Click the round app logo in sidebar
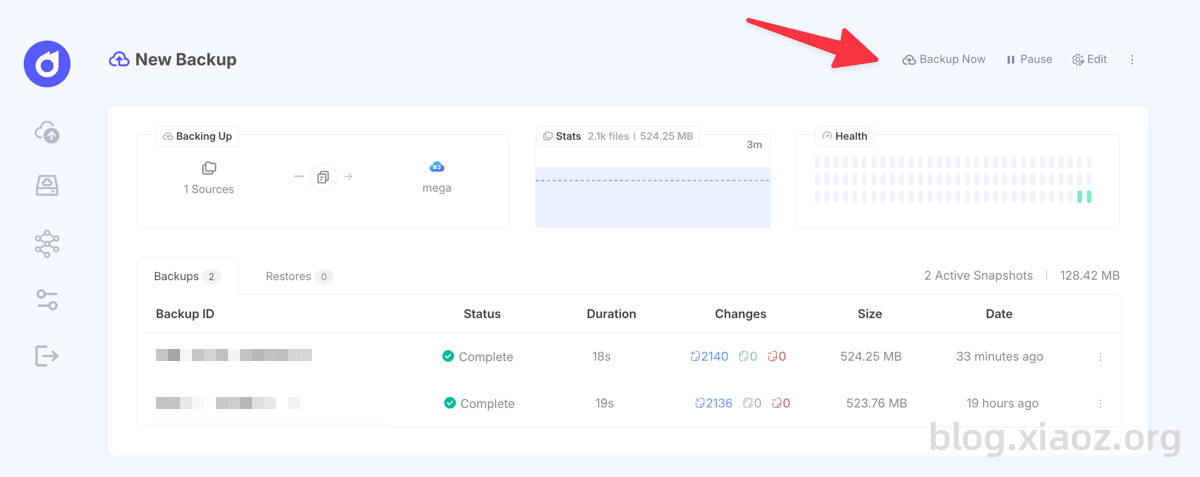The width and height of the screenshot is (1200, 477). (47, 63)
